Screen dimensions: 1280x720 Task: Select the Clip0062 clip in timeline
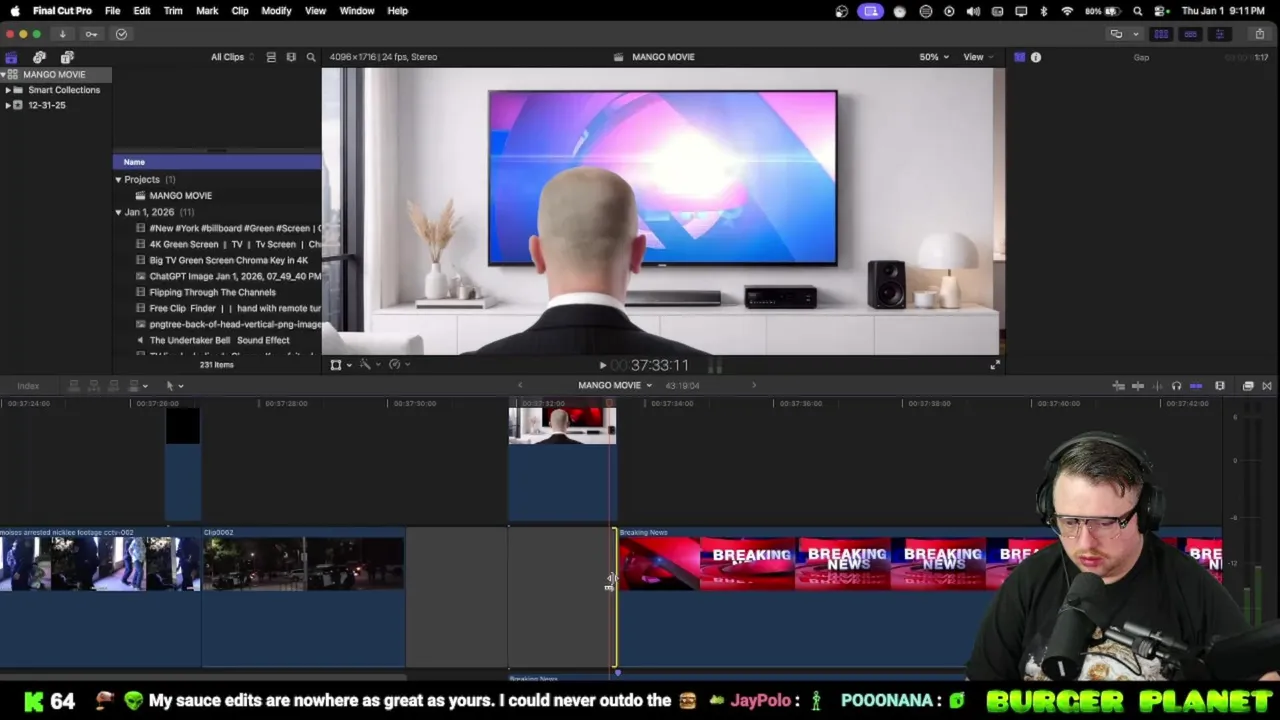[303, 598]
